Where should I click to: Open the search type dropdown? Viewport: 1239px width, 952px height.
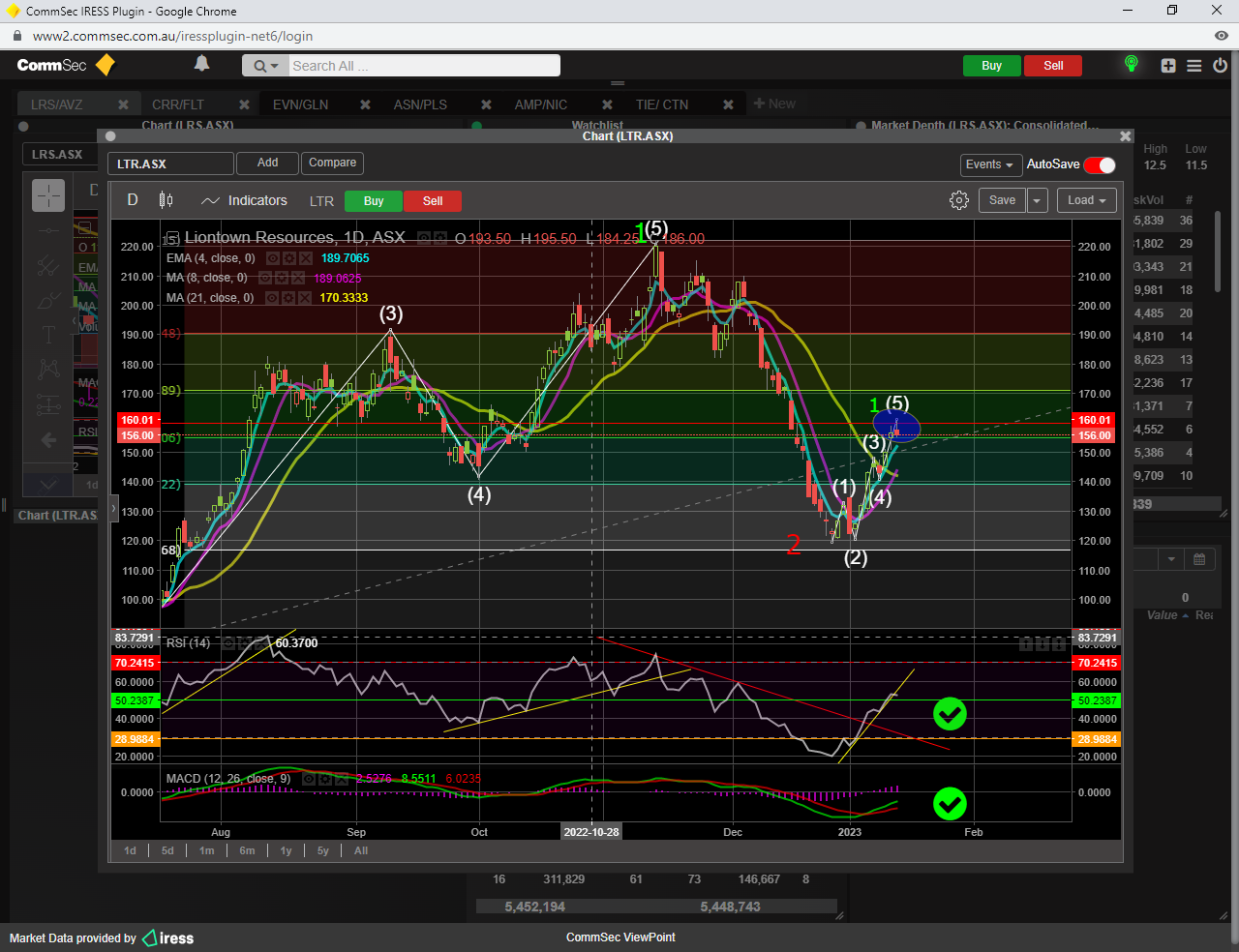pos(265,66)
